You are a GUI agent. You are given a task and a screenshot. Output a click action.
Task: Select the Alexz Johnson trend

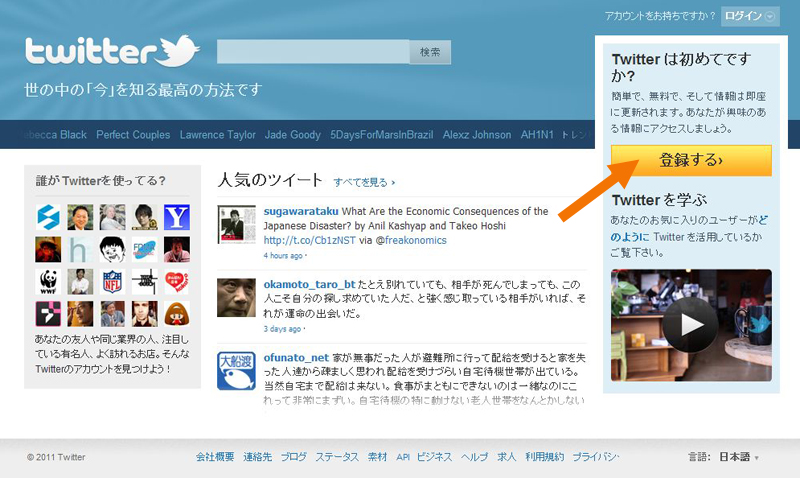coord(477,135)
